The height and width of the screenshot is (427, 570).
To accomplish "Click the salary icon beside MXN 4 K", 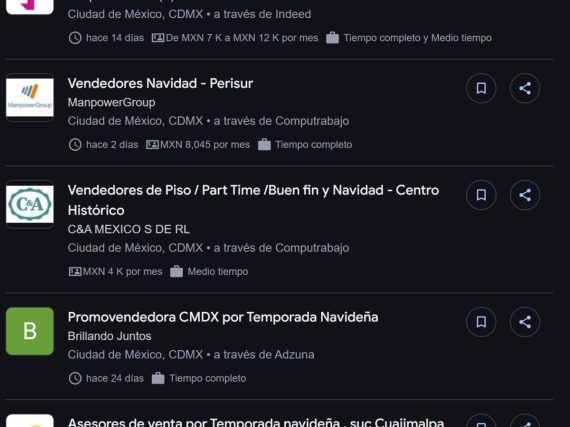I will point(75,271).
